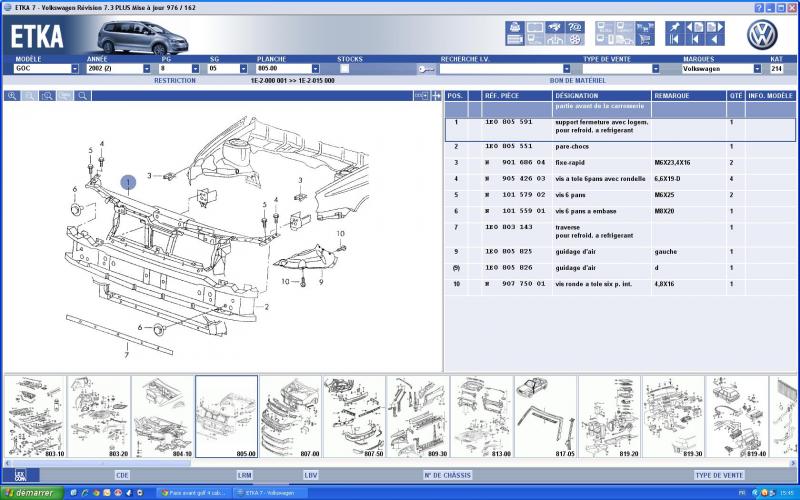This screenshot has height=500, width=800.
Task: Click the démarrer Start button
Action: click(32, 493)
